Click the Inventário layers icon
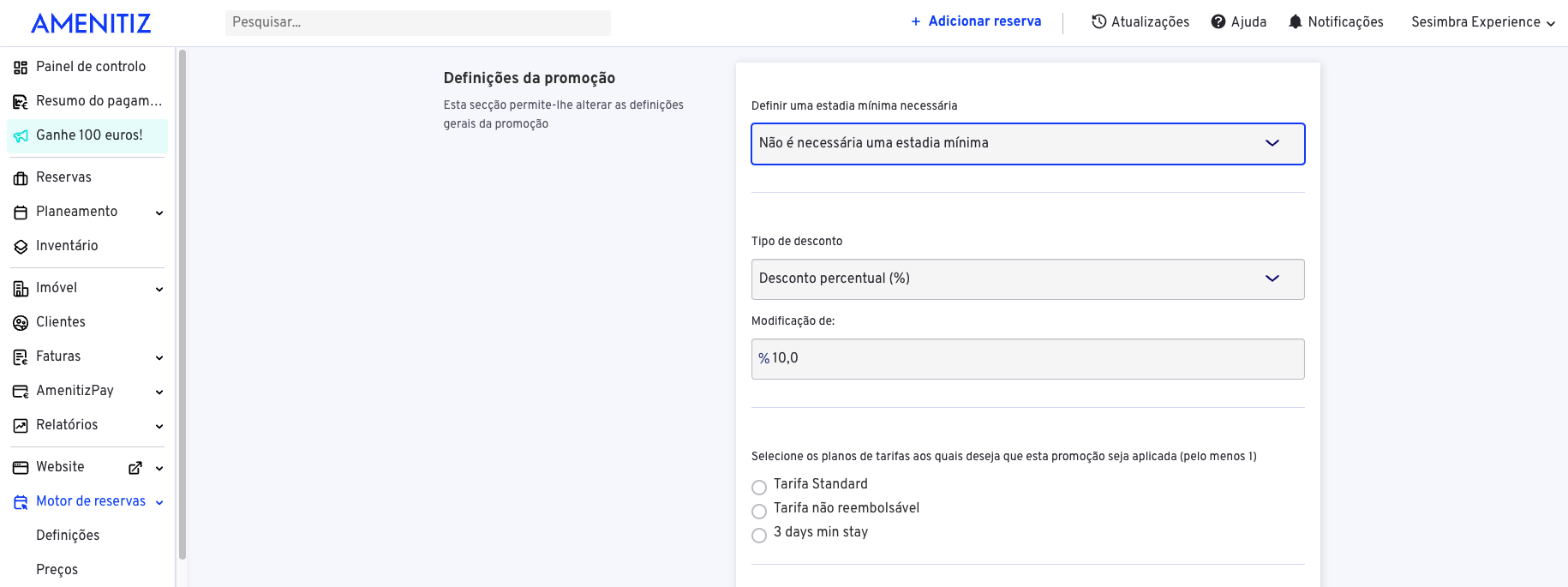The image size is (1568, 587). [21, 246]
